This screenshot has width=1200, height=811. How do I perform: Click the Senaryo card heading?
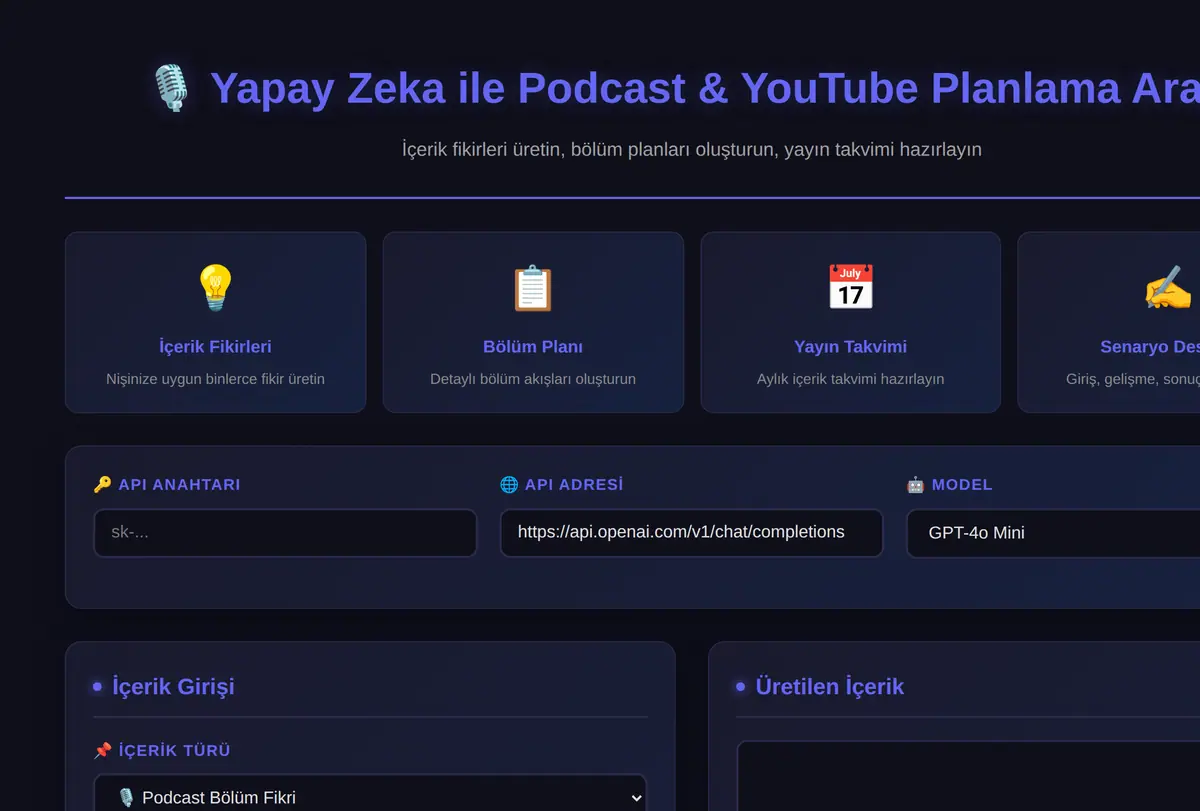1150,347
